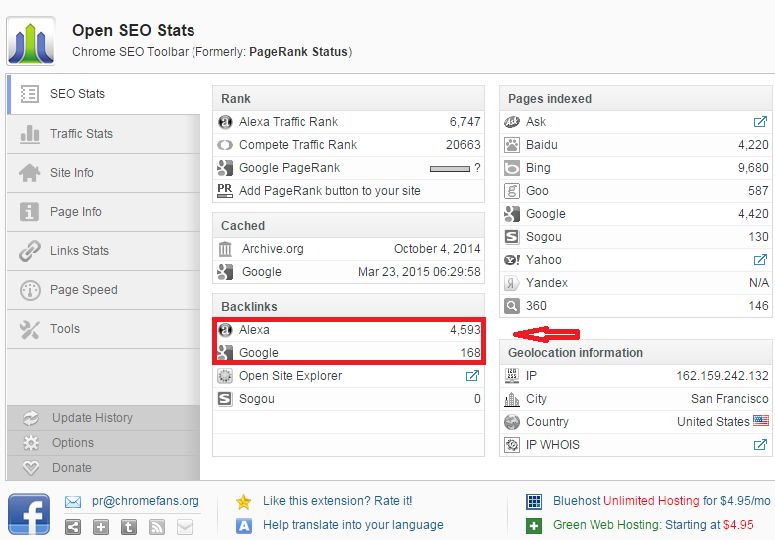
Task: Switch to Traffic Stats tab
Action: click(x=104, y=134)
